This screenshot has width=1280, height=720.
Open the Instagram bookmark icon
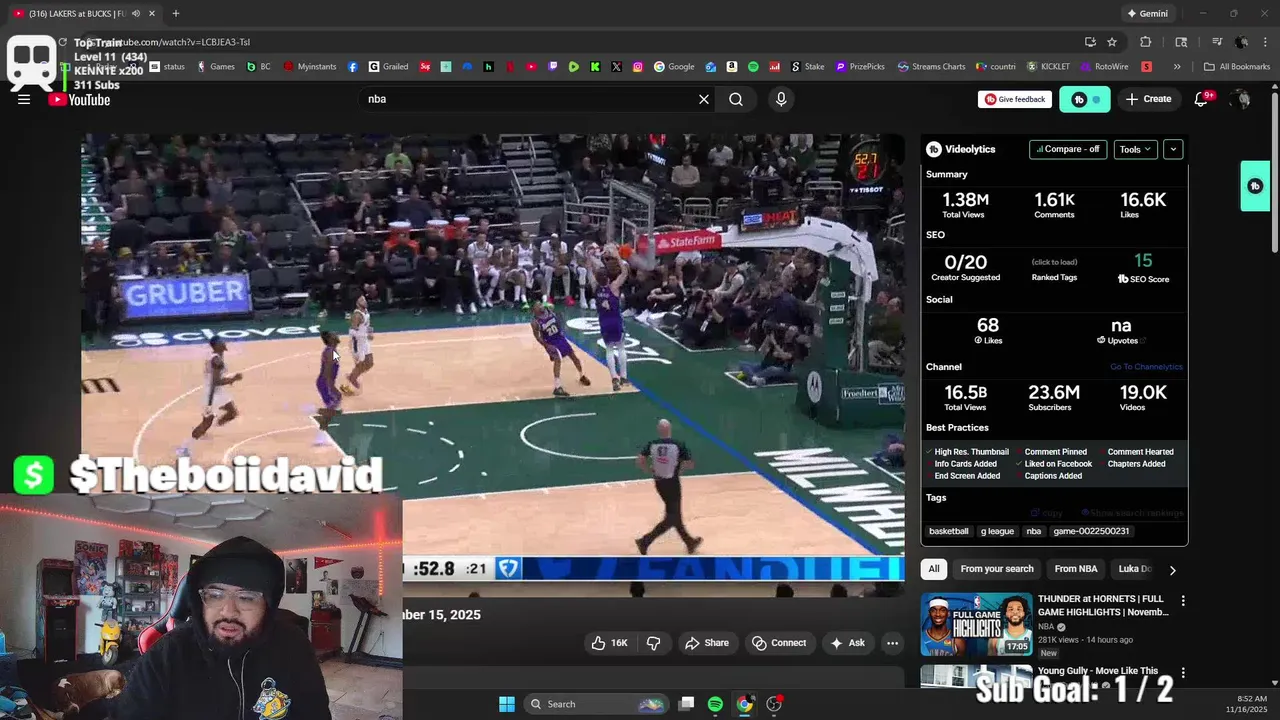coord(638,67)
